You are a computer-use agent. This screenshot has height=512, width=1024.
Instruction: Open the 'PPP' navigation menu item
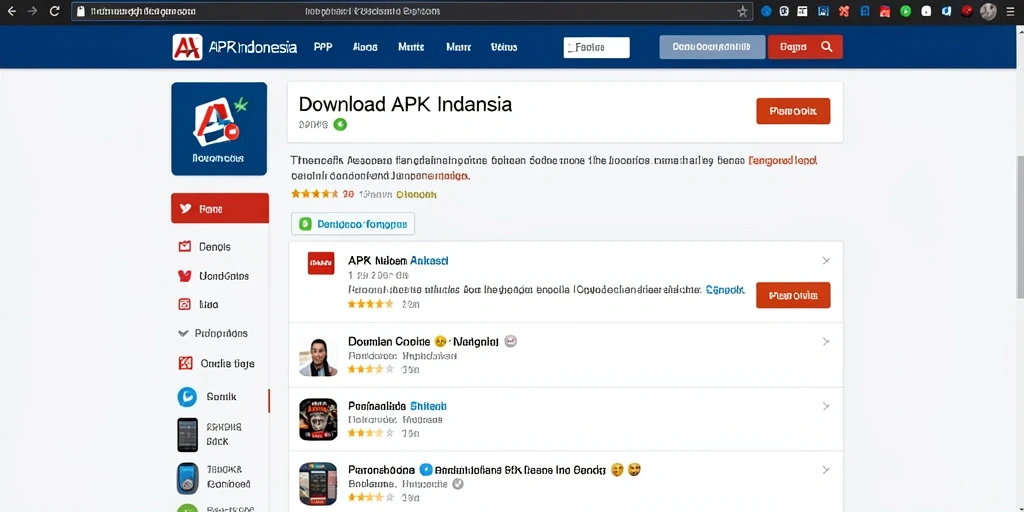click(x=323, y=47)
